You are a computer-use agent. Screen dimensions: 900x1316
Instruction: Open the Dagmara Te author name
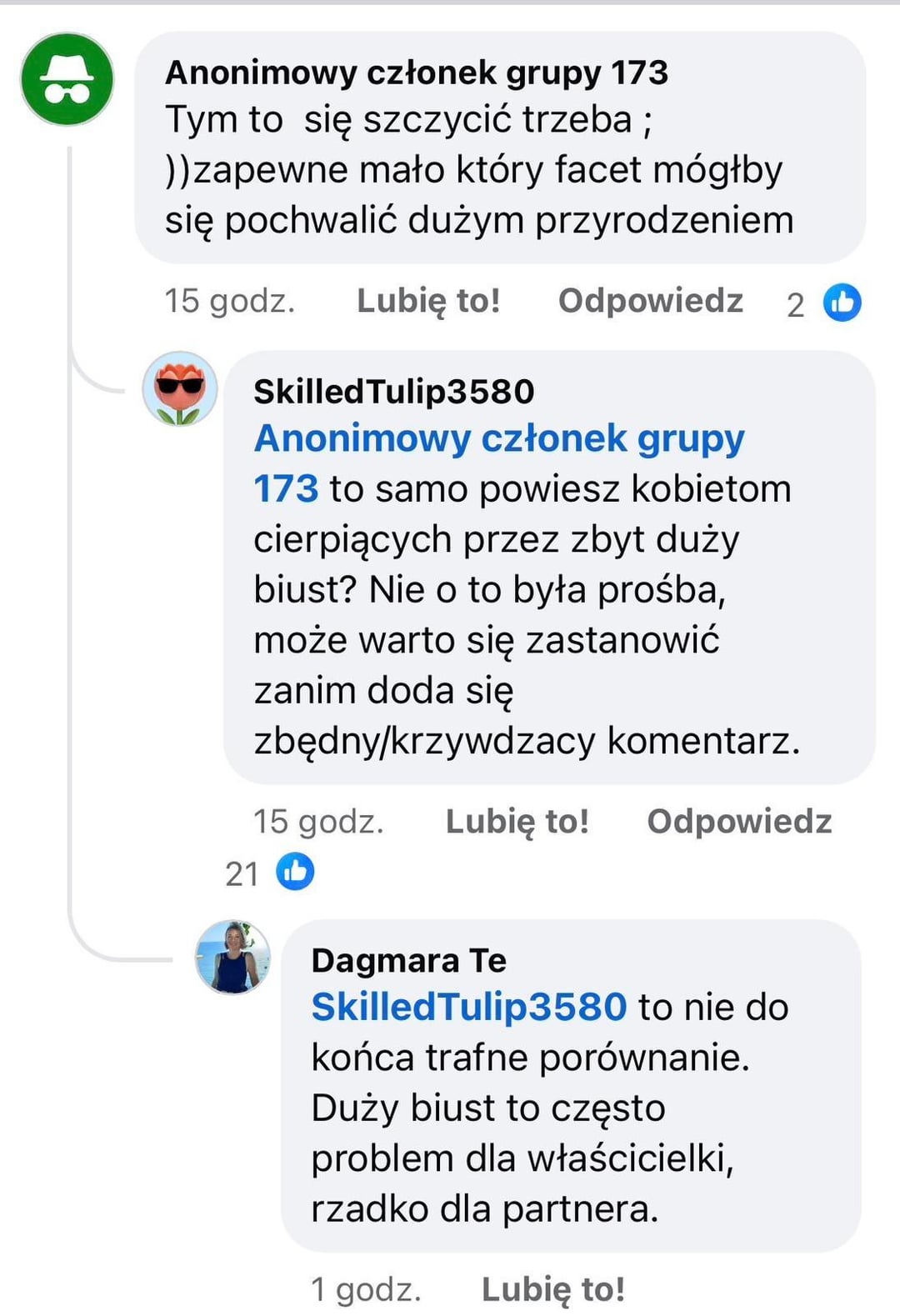(409, 961)
